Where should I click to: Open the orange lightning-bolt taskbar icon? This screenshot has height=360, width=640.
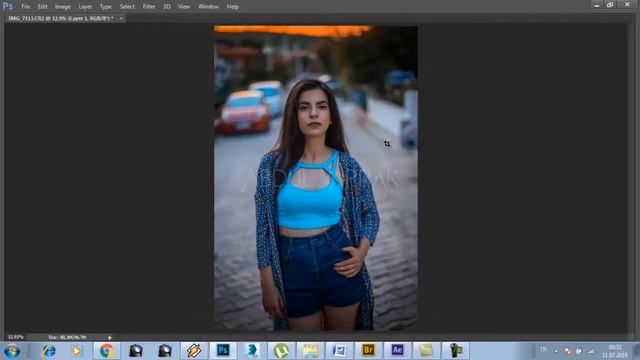point(194,351)
